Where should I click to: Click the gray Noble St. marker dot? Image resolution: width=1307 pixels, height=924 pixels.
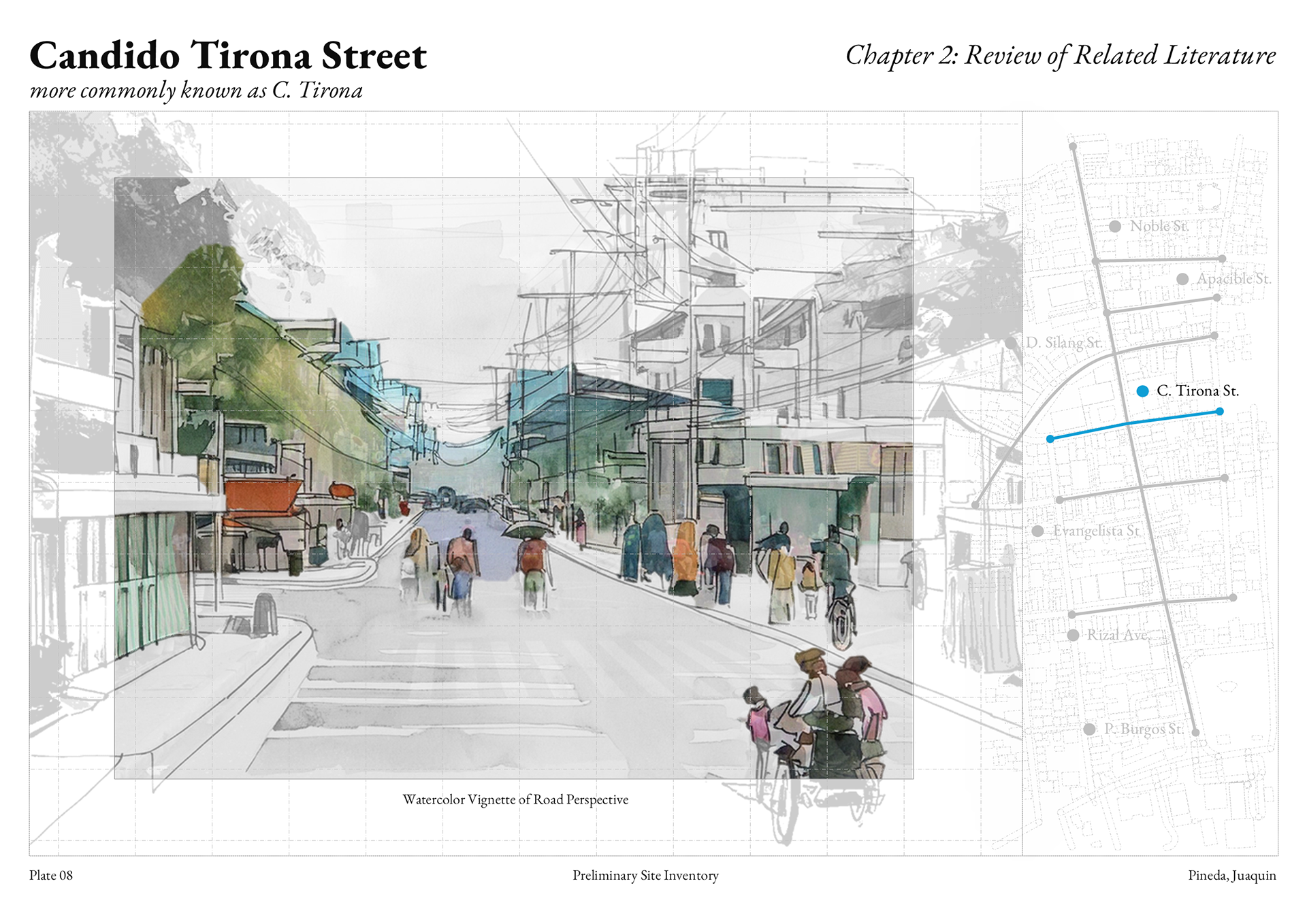pos(1115,226)
